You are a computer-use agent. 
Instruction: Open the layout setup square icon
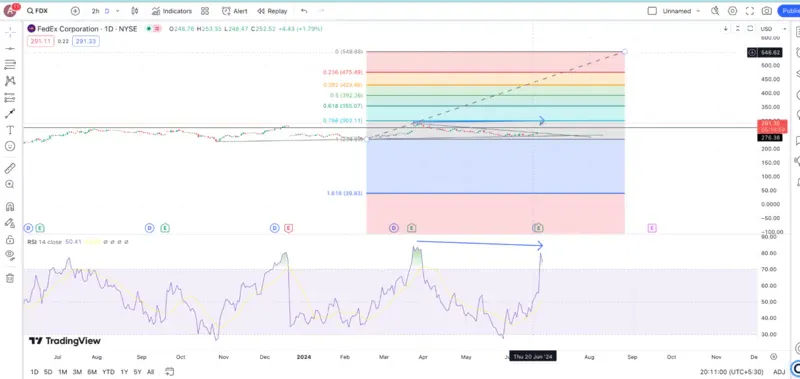tap(652, 11)
